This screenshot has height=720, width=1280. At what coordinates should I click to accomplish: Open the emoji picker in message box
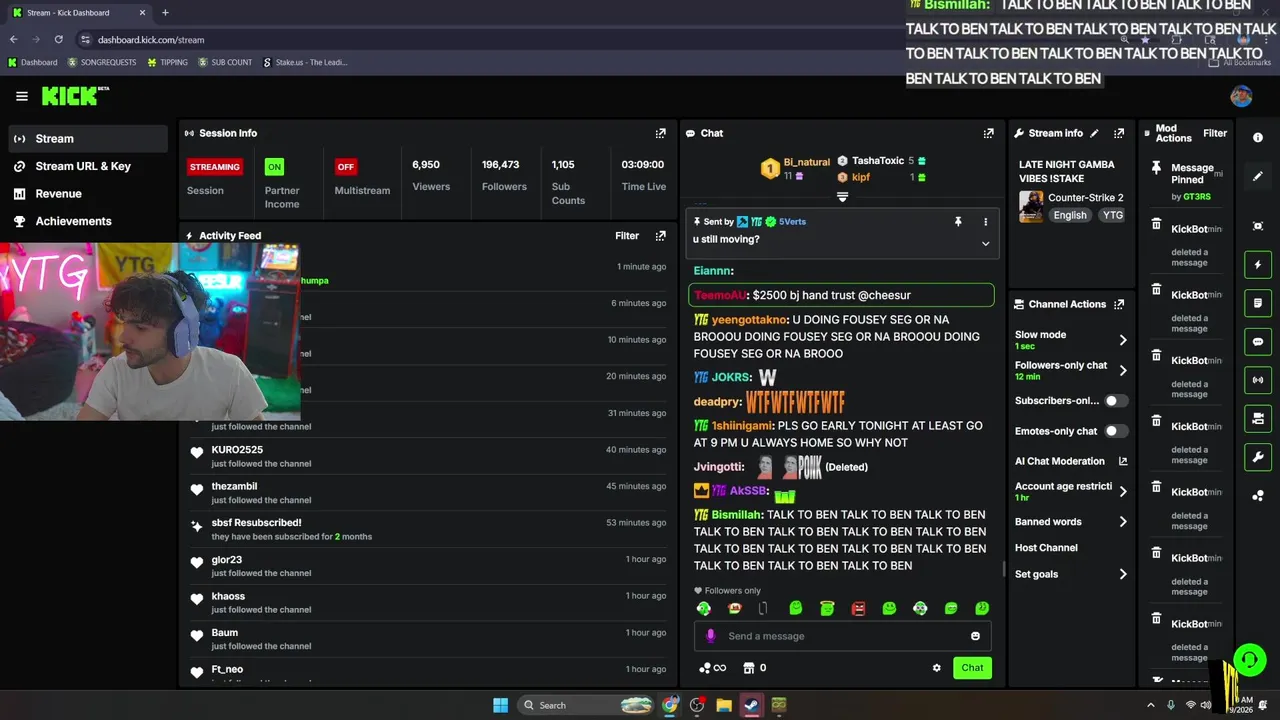pyautogui.click(x=975, y=636)
